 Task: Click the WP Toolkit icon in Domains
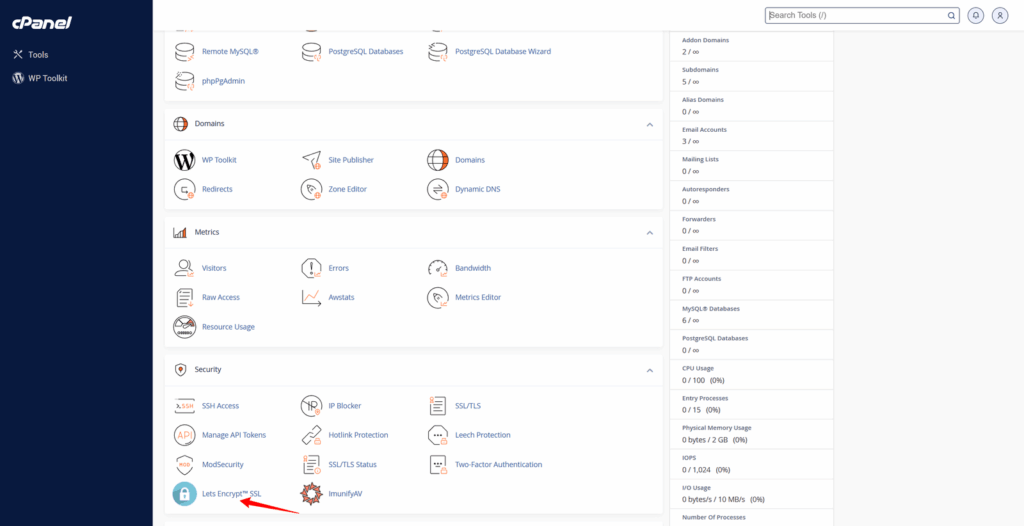click(184, 160)
